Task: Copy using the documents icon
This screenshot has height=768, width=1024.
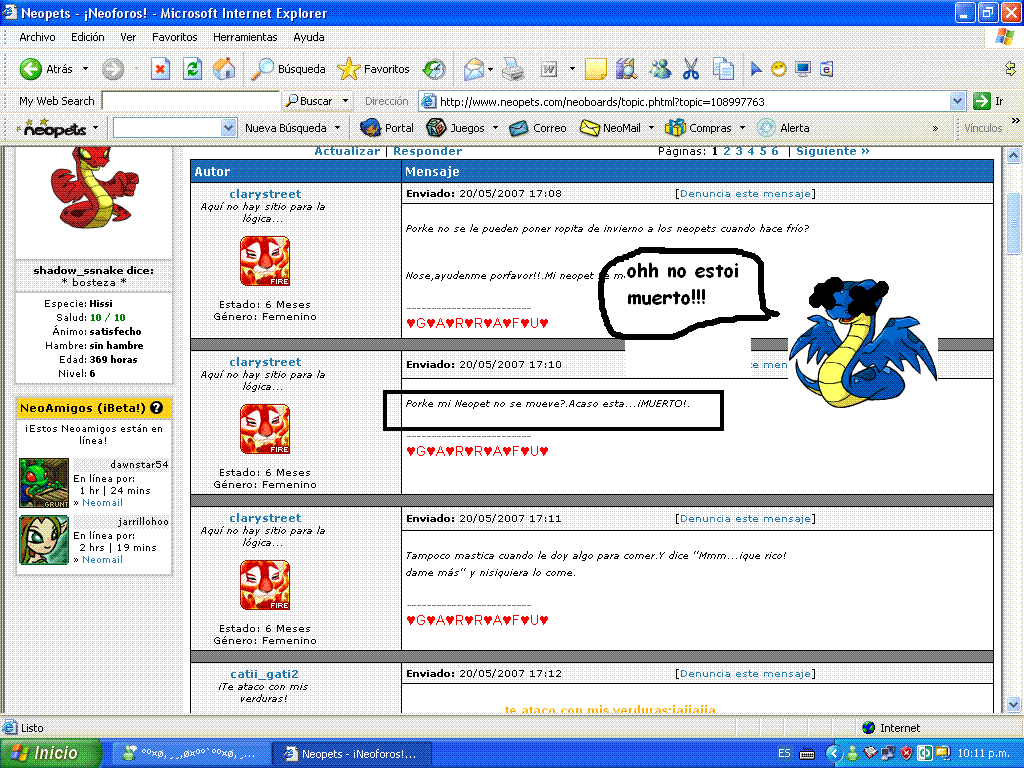Action: (723, 69)
